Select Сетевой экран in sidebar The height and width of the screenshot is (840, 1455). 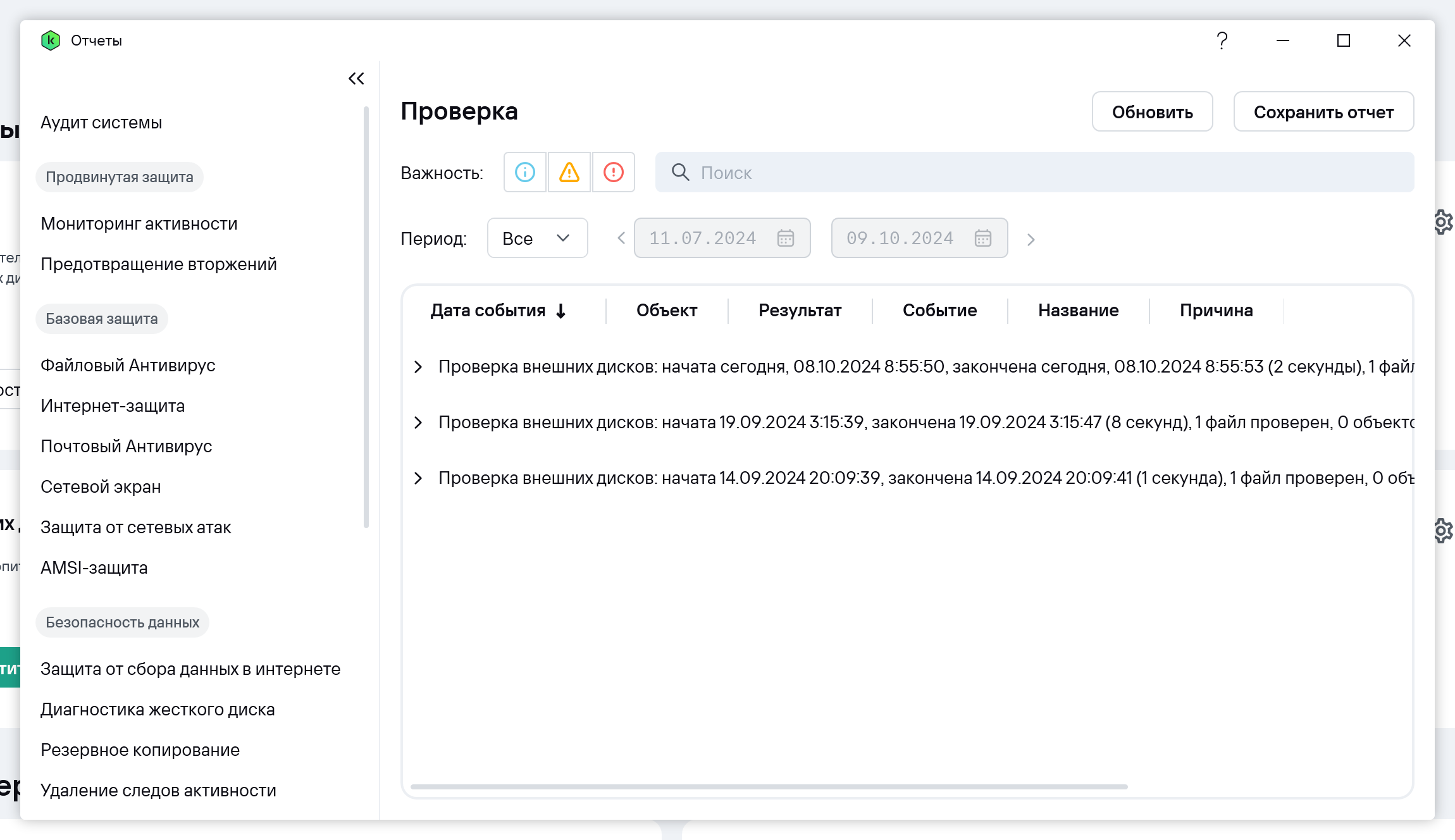101,487
